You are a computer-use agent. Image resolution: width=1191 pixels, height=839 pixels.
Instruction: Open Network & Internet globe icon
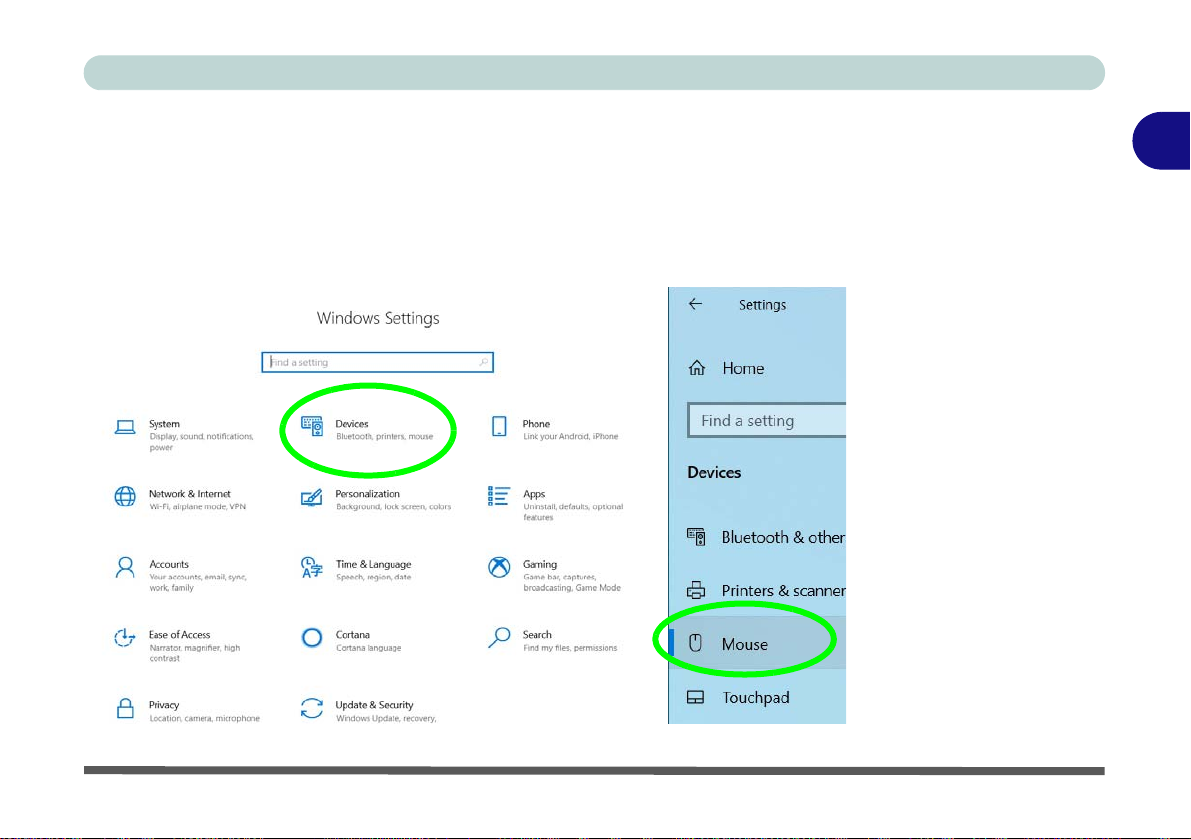coord(125,497)
